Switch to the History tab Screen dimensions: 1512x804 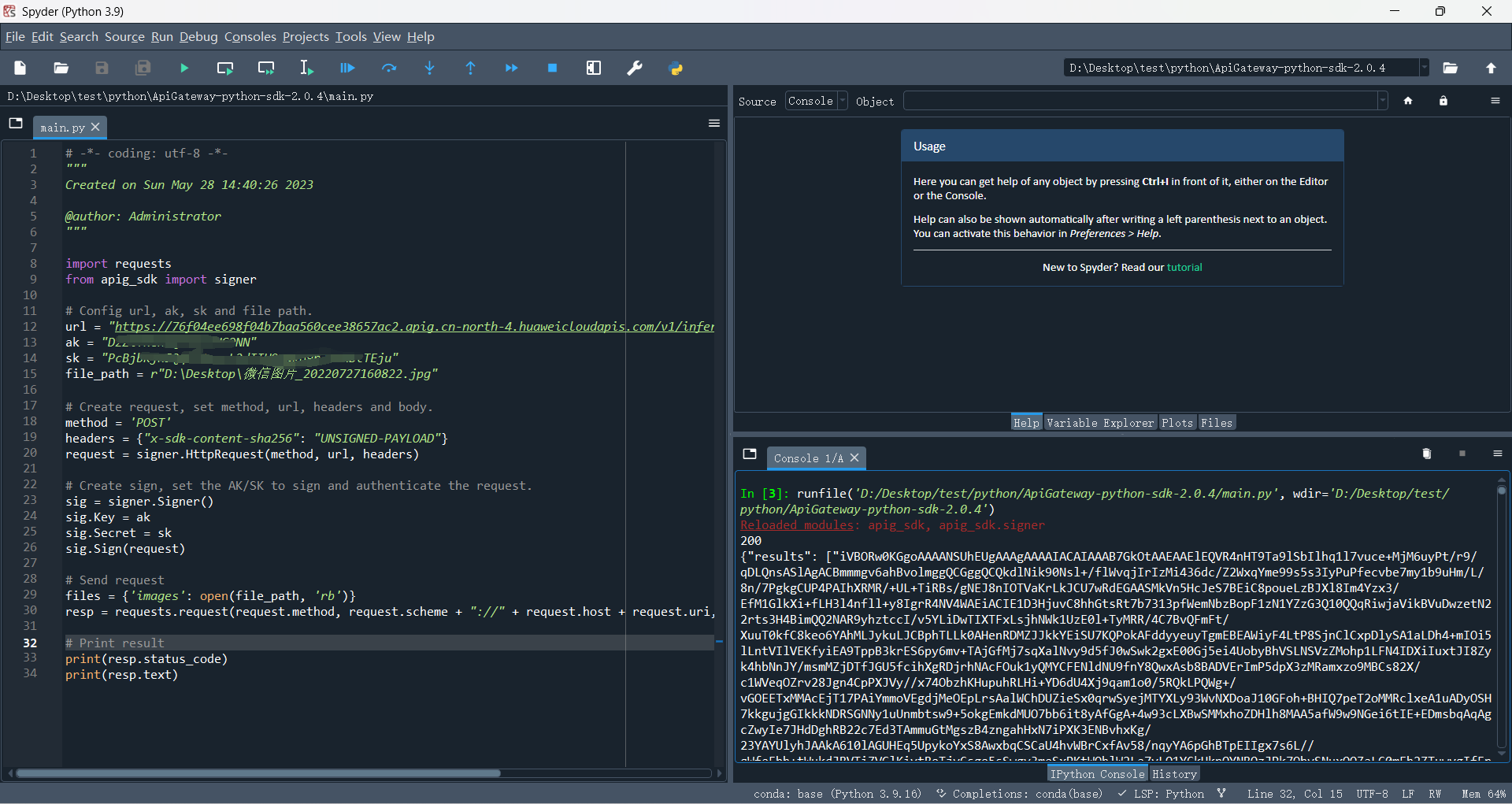point(1174,774)
